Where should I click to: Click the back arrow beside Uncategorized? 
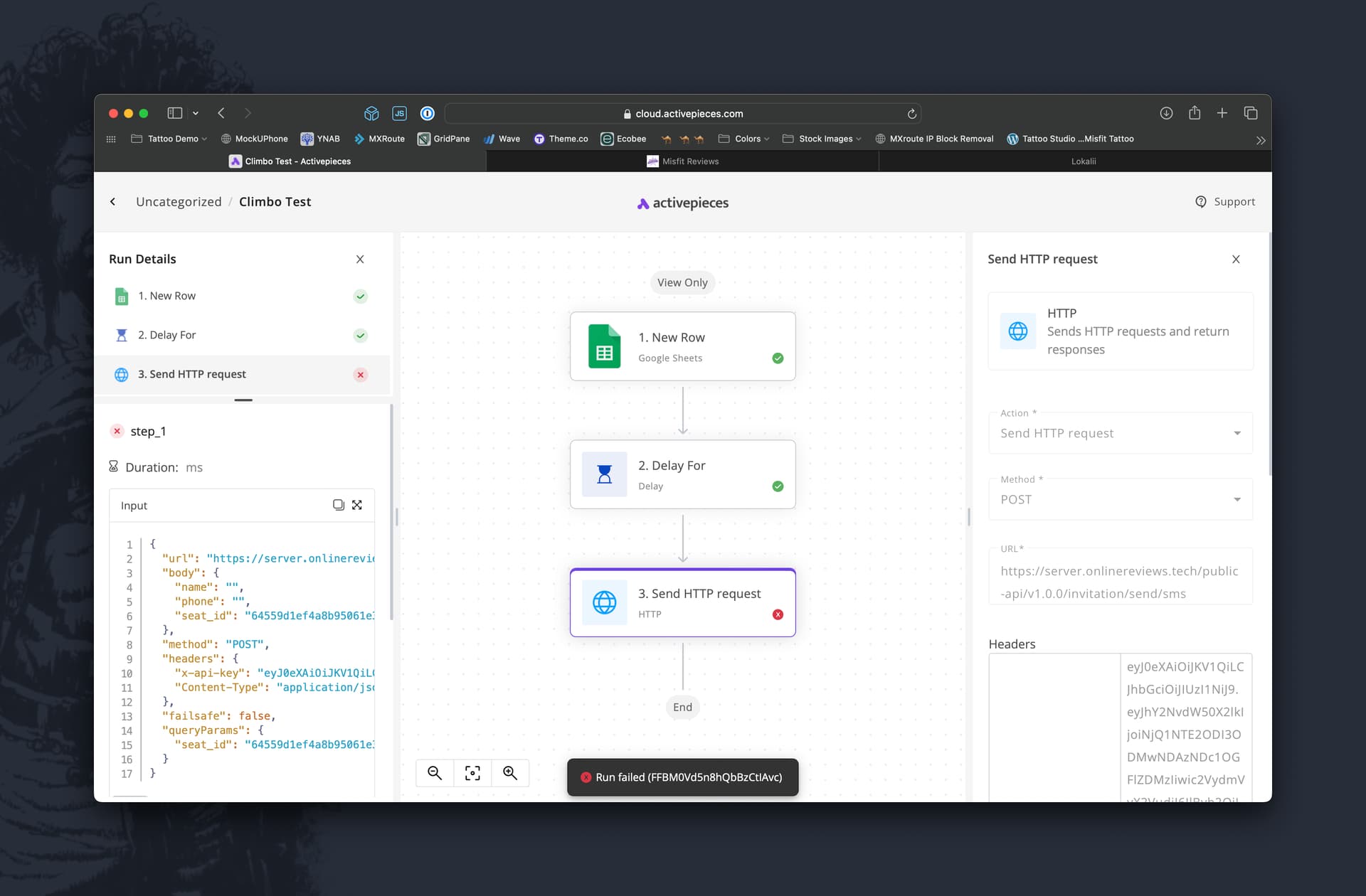click(112, 202)
